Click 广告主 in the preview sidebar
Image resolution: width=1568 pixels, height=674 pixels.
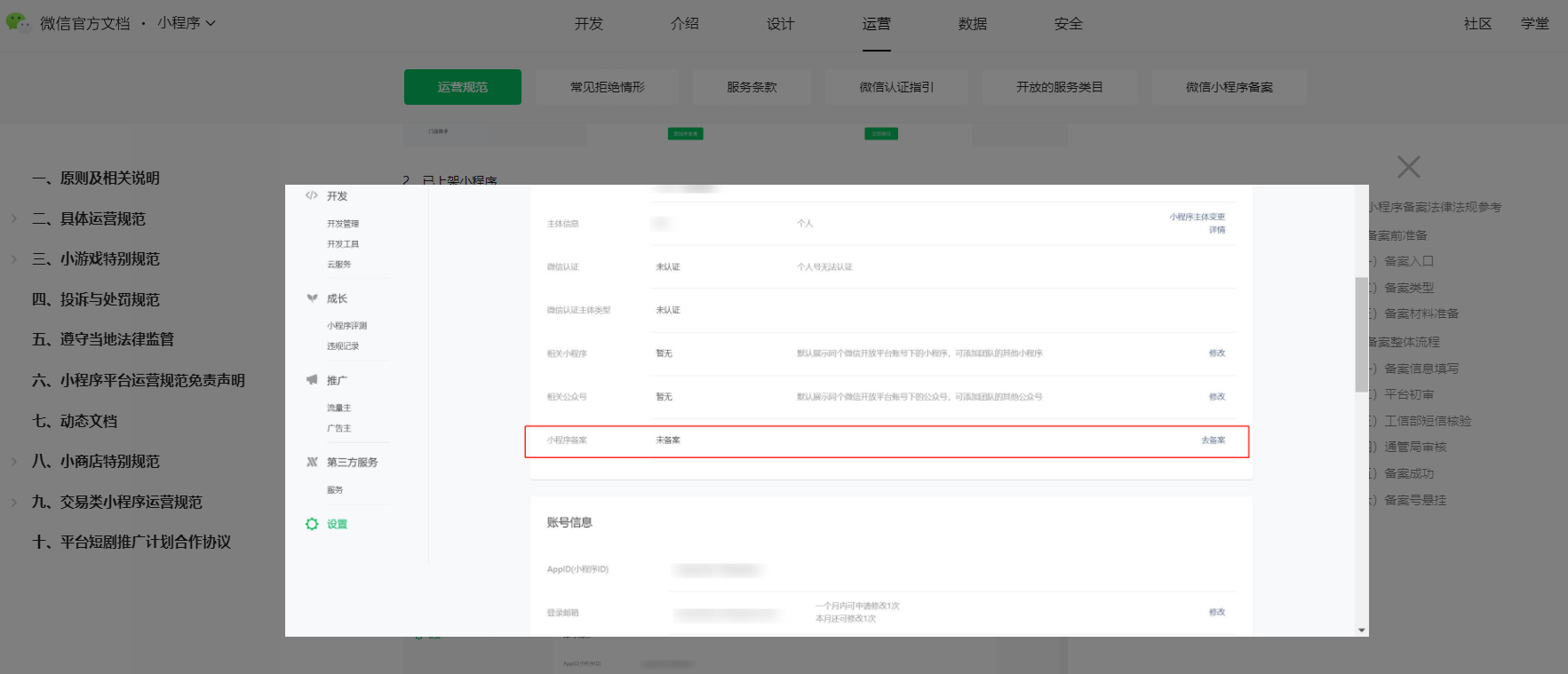pos(338,429)
